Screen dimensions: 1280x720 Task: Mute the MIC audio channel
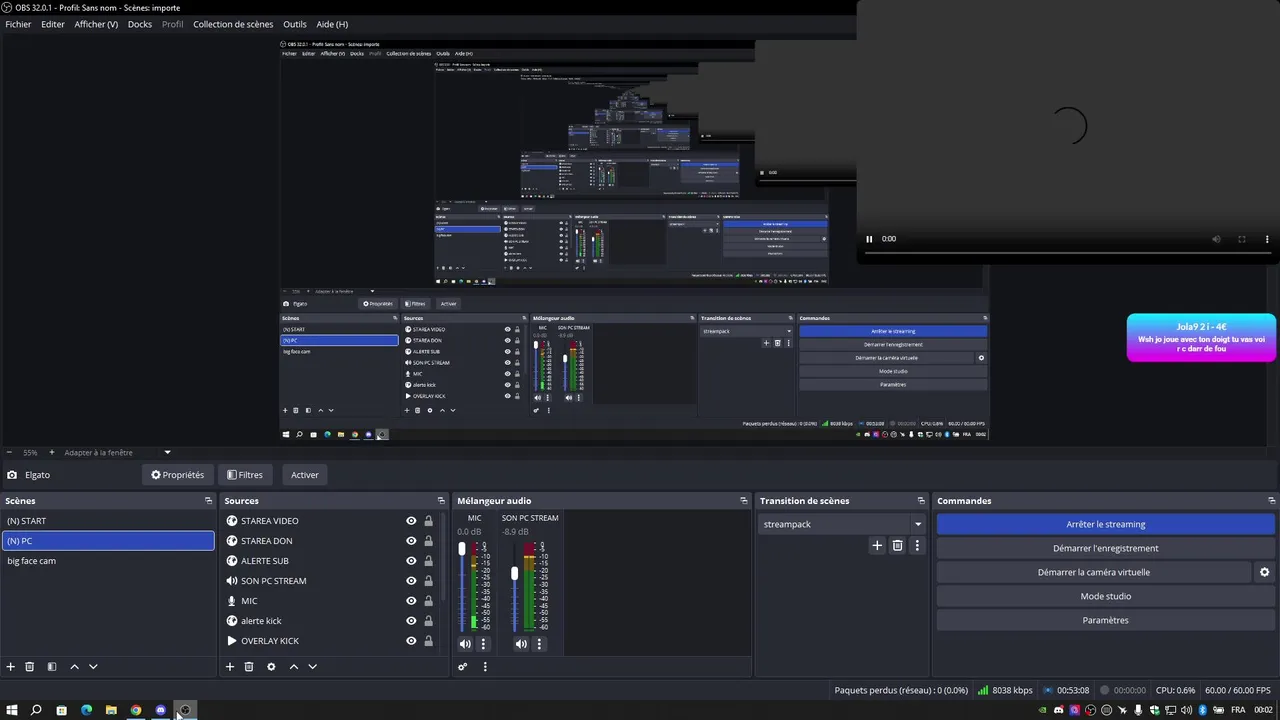(465, 644)
